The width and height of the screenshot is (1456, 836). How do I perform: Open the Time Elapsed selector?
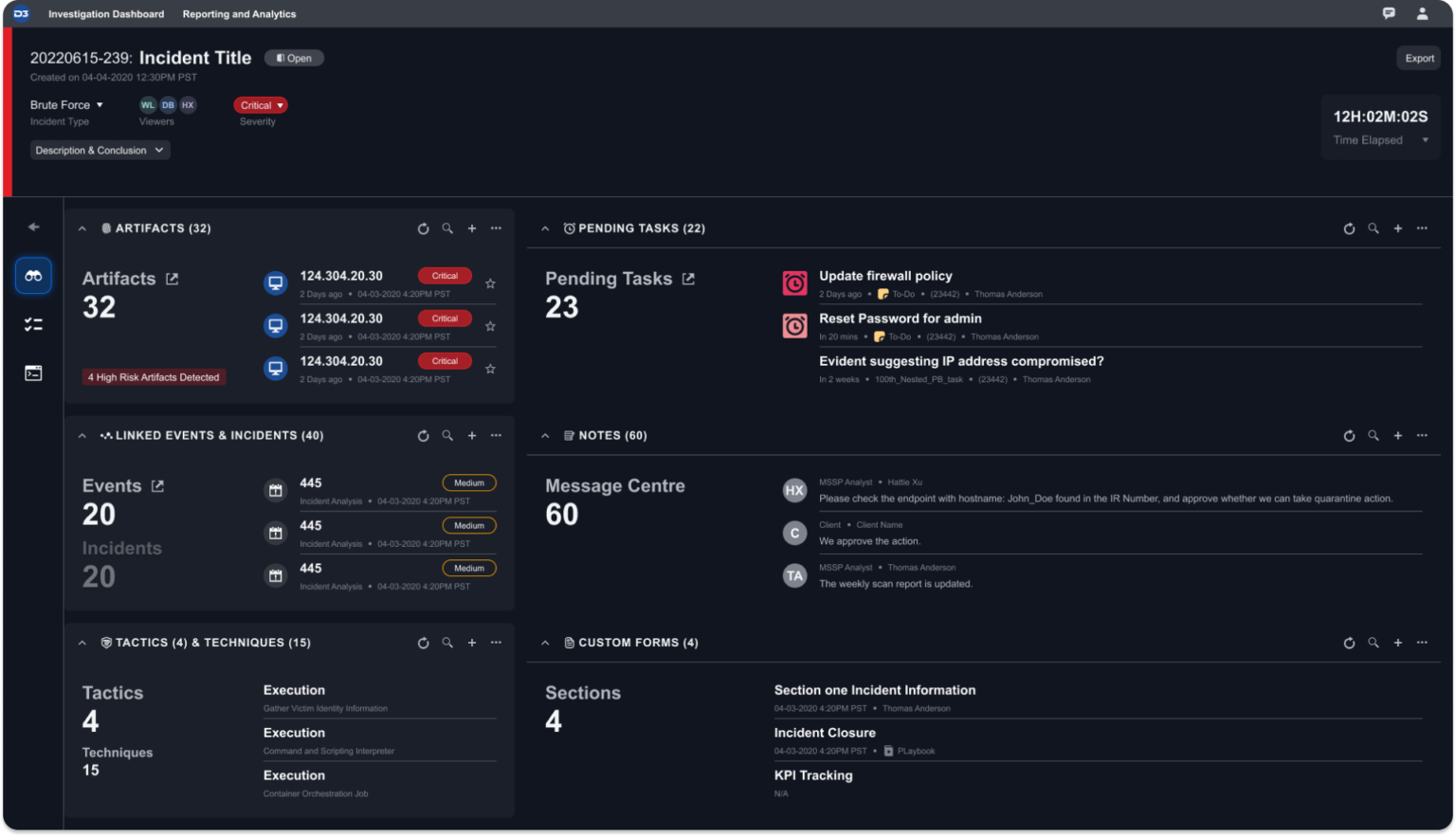[x=1426, y=139]
